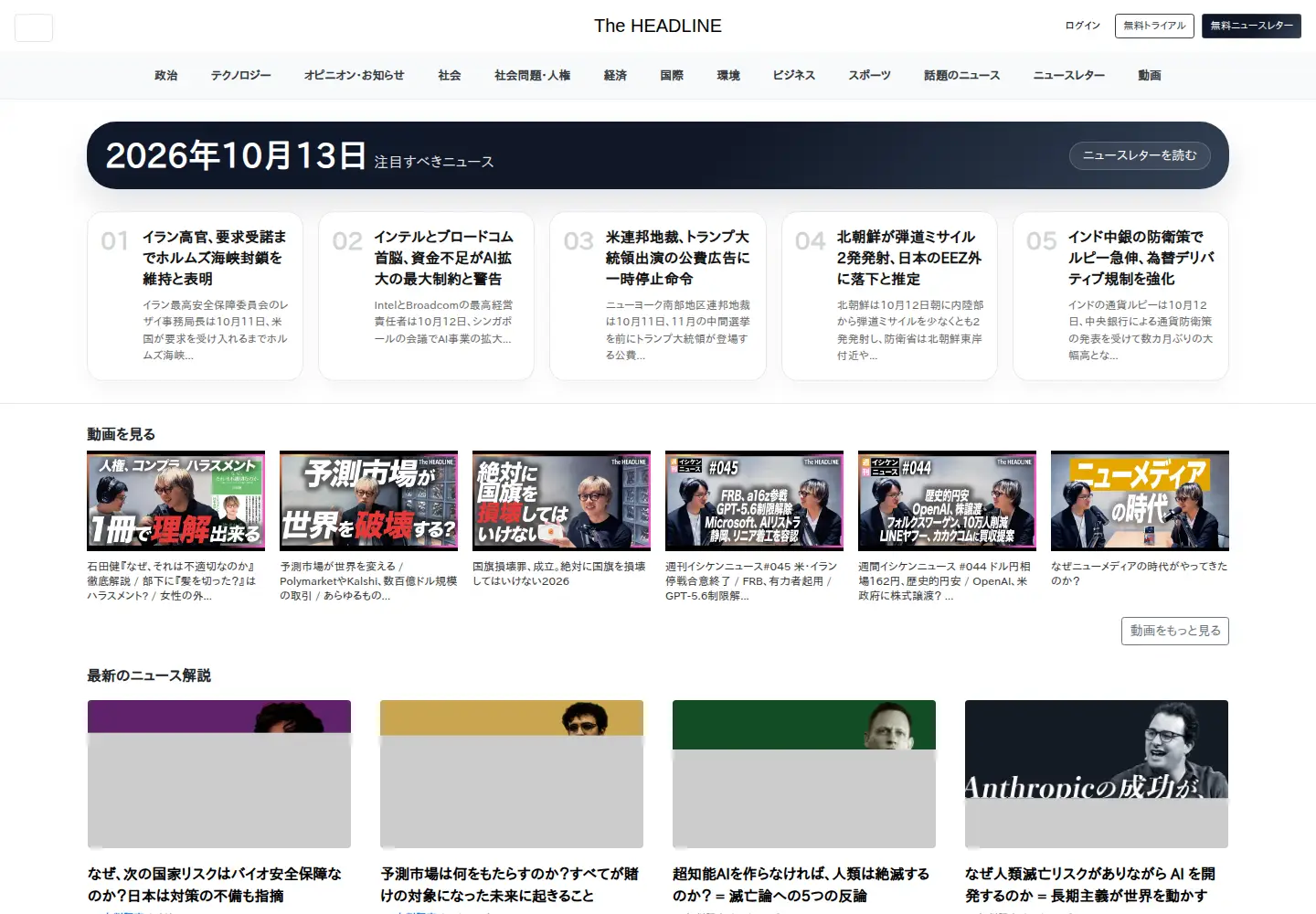Image resolution: width=1316 pixels, height=914 pixels.
Task: Play the 1冊で理解出来る video thumbnail
Action: (175, 500)
